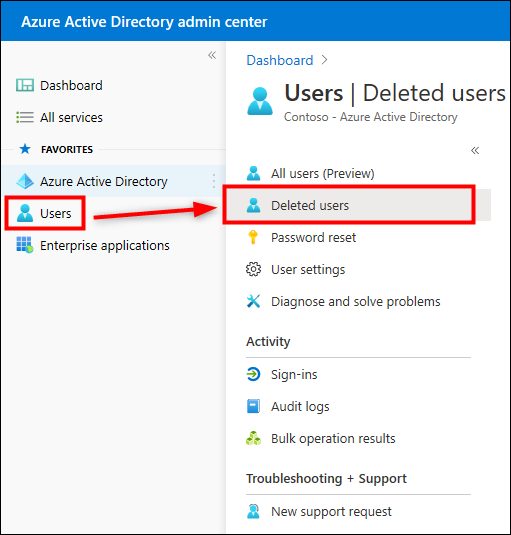Viewport: 511px width, 535px height.
Task: Click the Bulk operation results cubes icon
Action: 253,438
